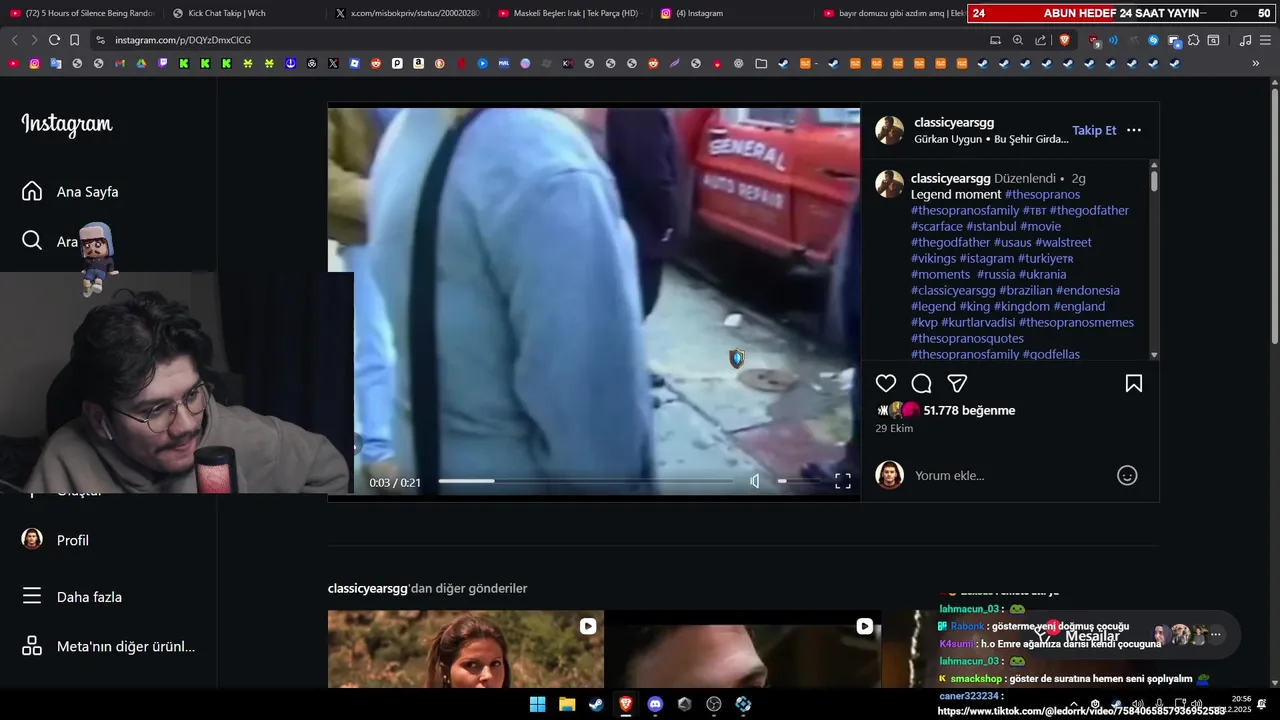This screenshot has width=1280, height=720.
Task: Open browser extensions puzzle icon
Action: click(1193, 40)
